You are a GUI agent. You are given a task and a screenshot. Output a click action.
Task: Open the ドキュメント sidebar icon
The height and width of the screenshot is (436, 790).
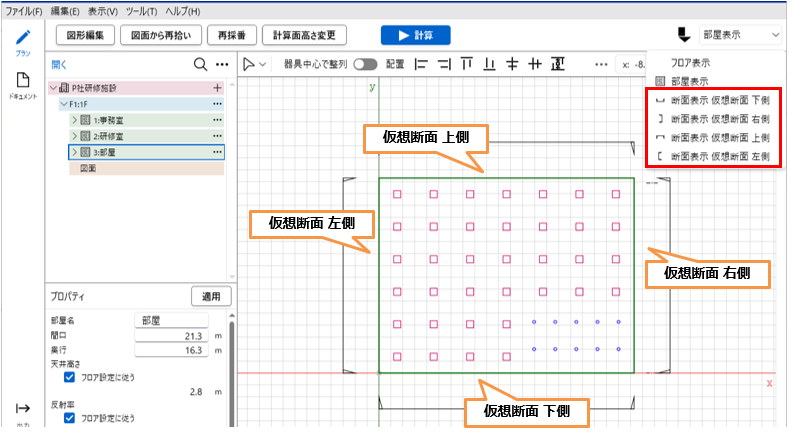point(22,84)
